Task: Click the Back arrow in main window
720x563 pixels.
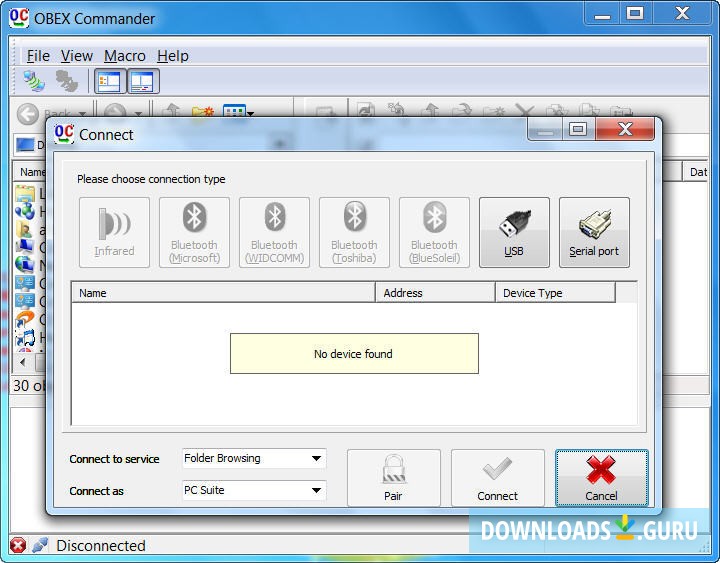Action: (x=28, y=113)
